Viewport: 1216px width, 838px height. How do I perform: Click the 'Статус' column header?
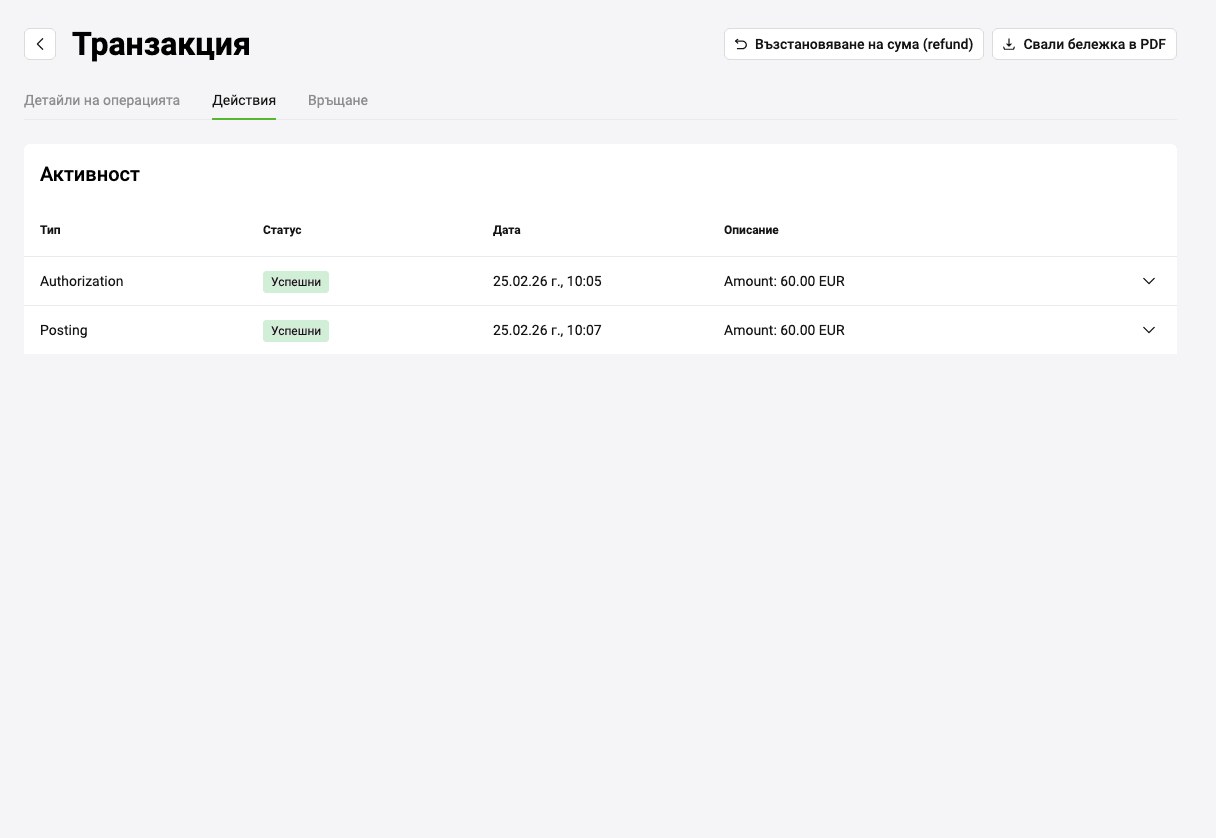(282, 230)
